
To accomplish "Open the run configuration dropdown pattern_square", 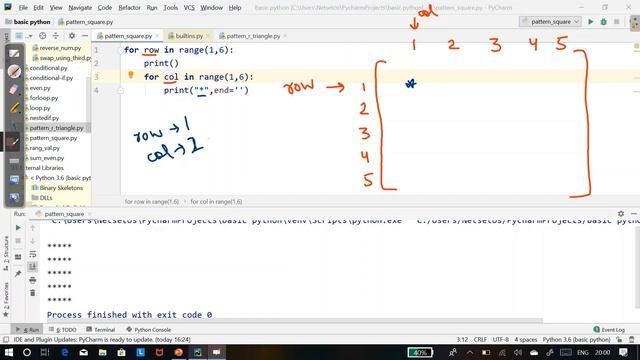I will [550, 22].
